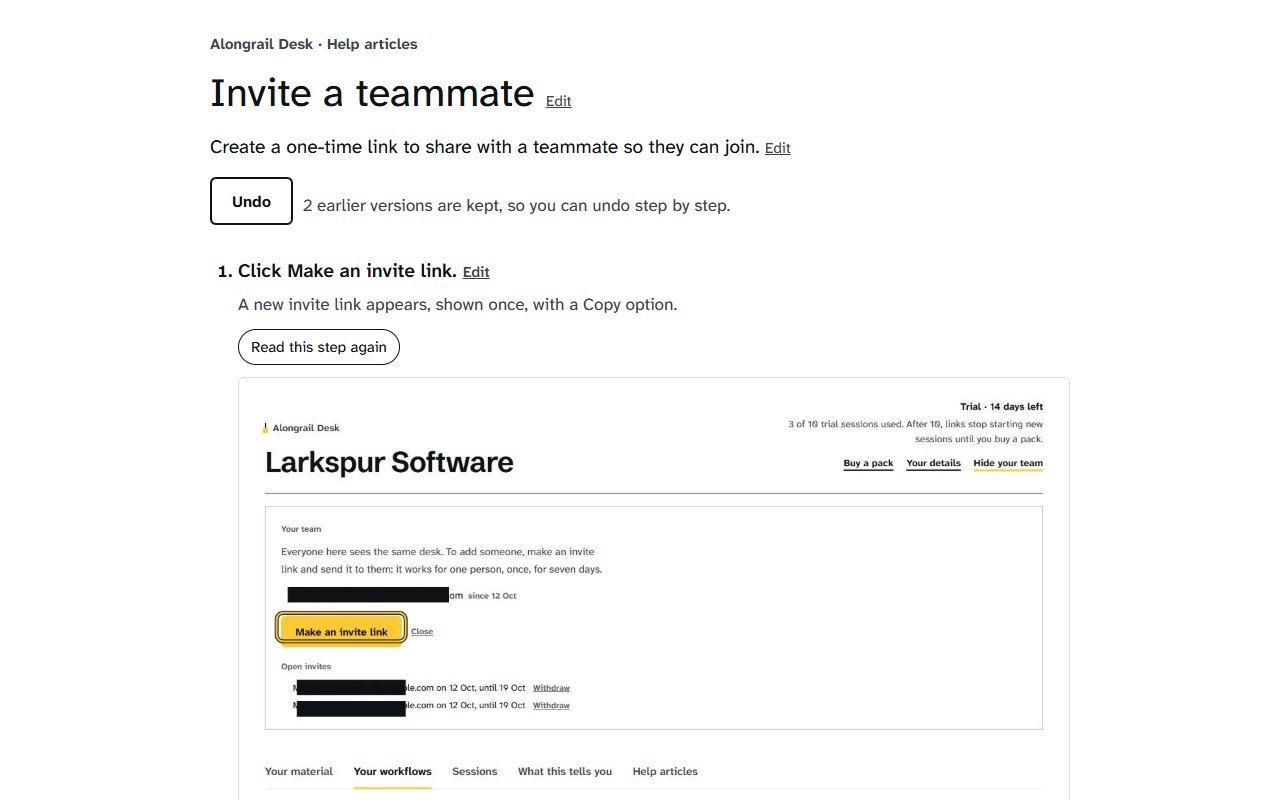Viewport: 1280px width, 800px height.
Task: Open 'Your details' link
Action: [933, 463]
